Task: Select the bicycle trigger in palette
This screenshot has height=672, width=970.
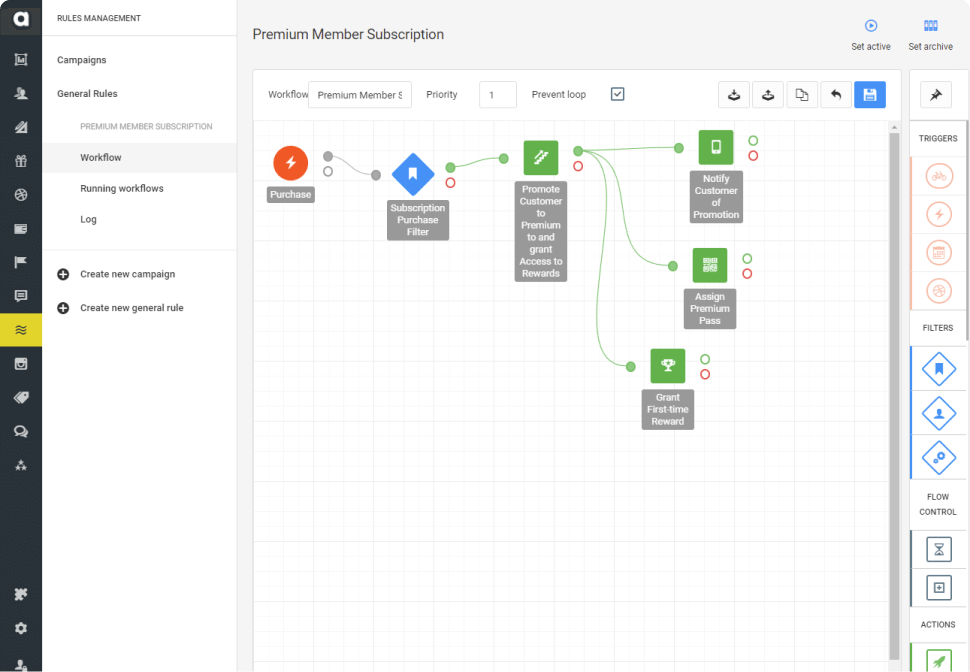Action: pyautogui.click(x=939, y=176)
